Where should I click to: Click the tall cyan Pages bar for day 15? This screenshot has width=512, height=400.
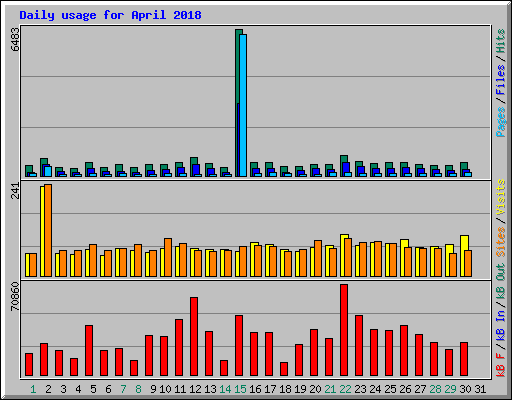coord(243,105)
